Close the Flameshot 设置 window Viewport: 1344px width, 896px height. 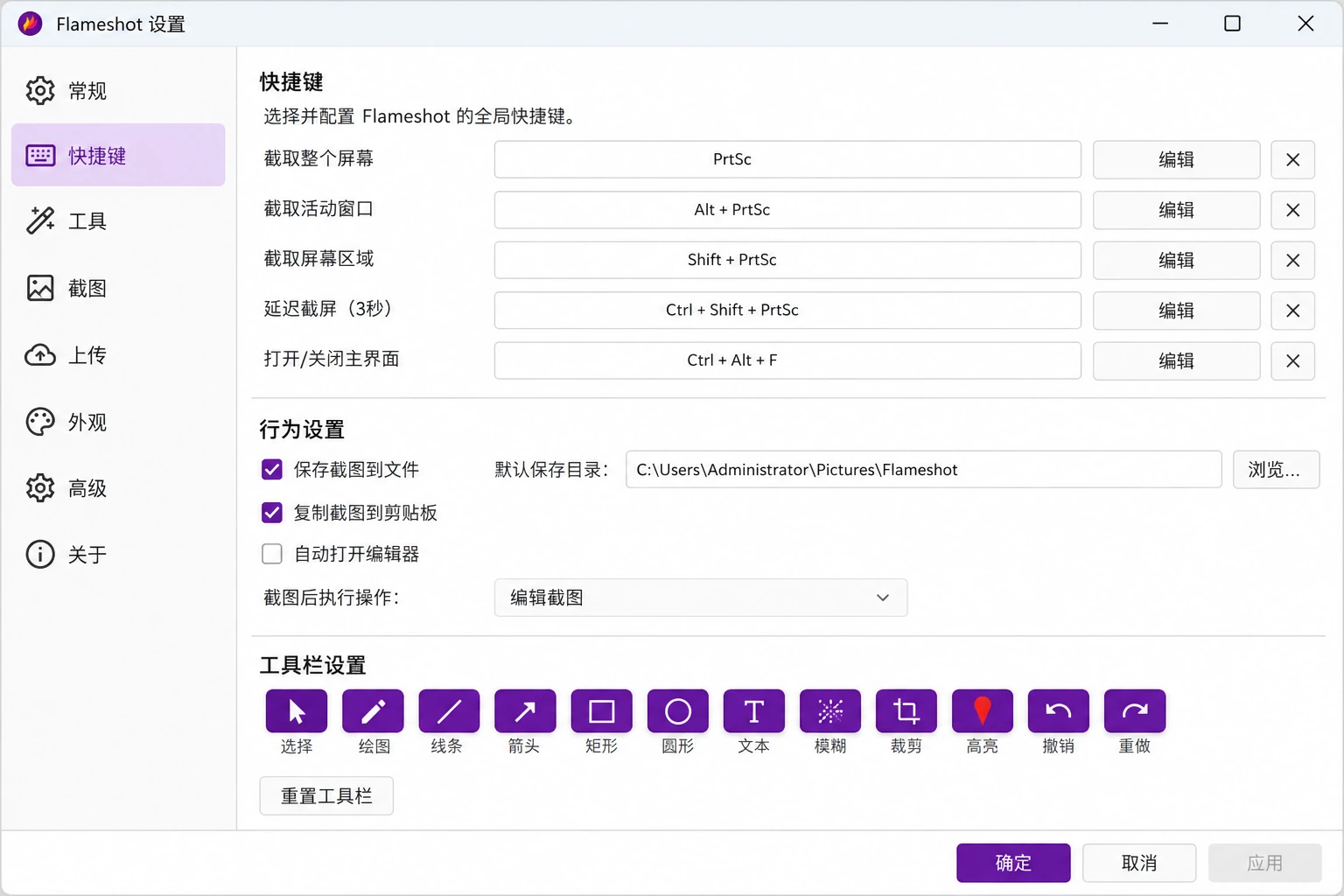click(x=1305, y=24)
